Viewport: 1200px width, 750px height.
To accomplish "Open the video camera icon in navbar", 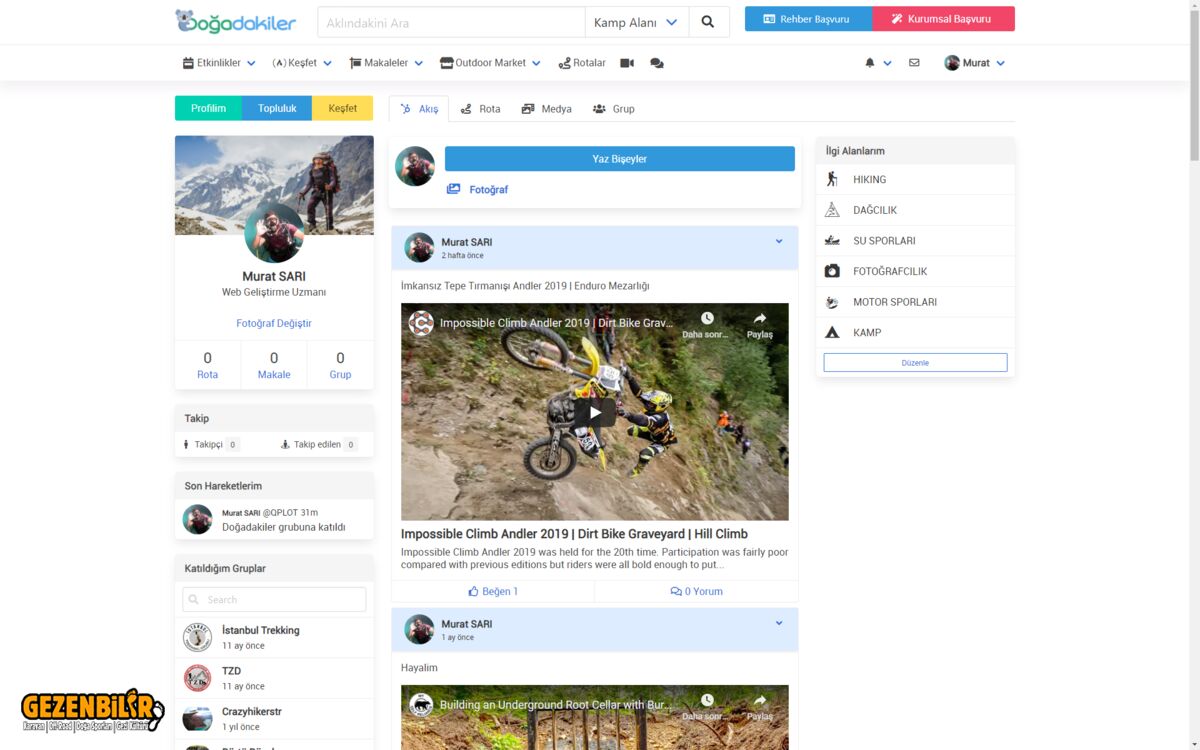I will click(627, 63).
